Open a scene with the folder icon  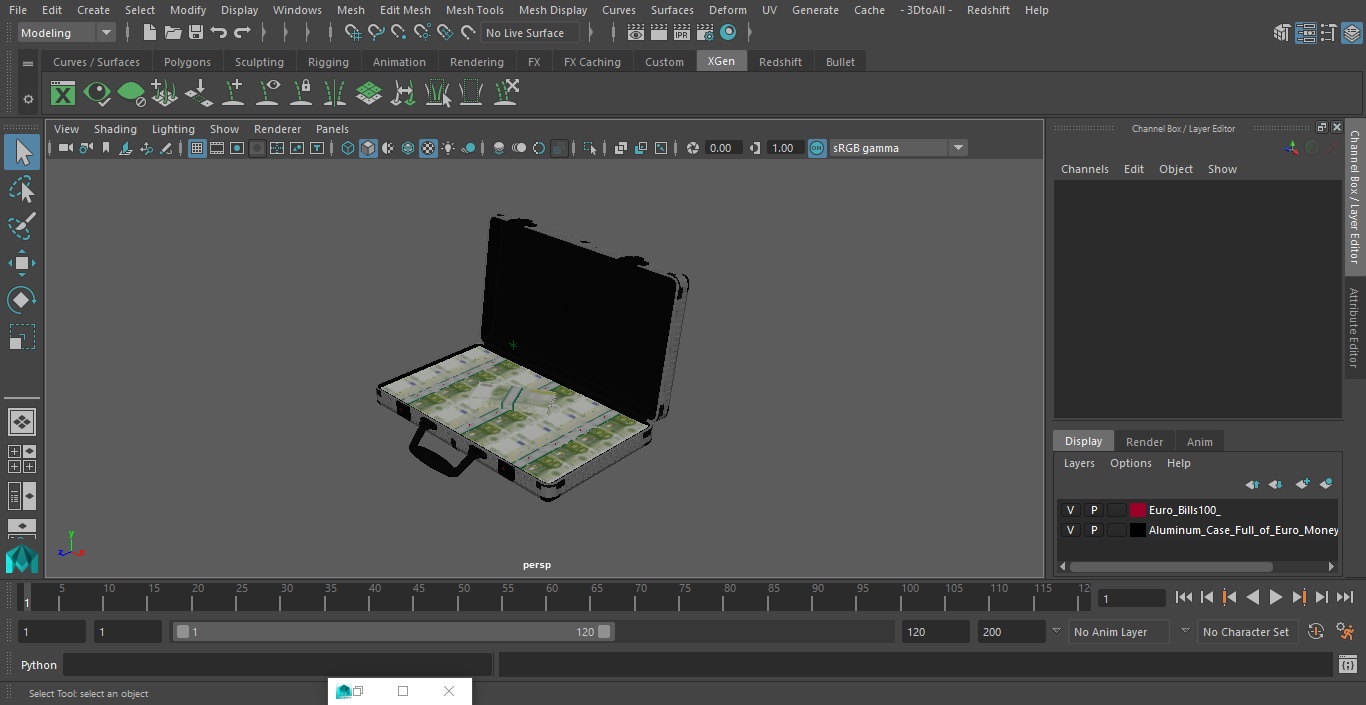(172, 33)
